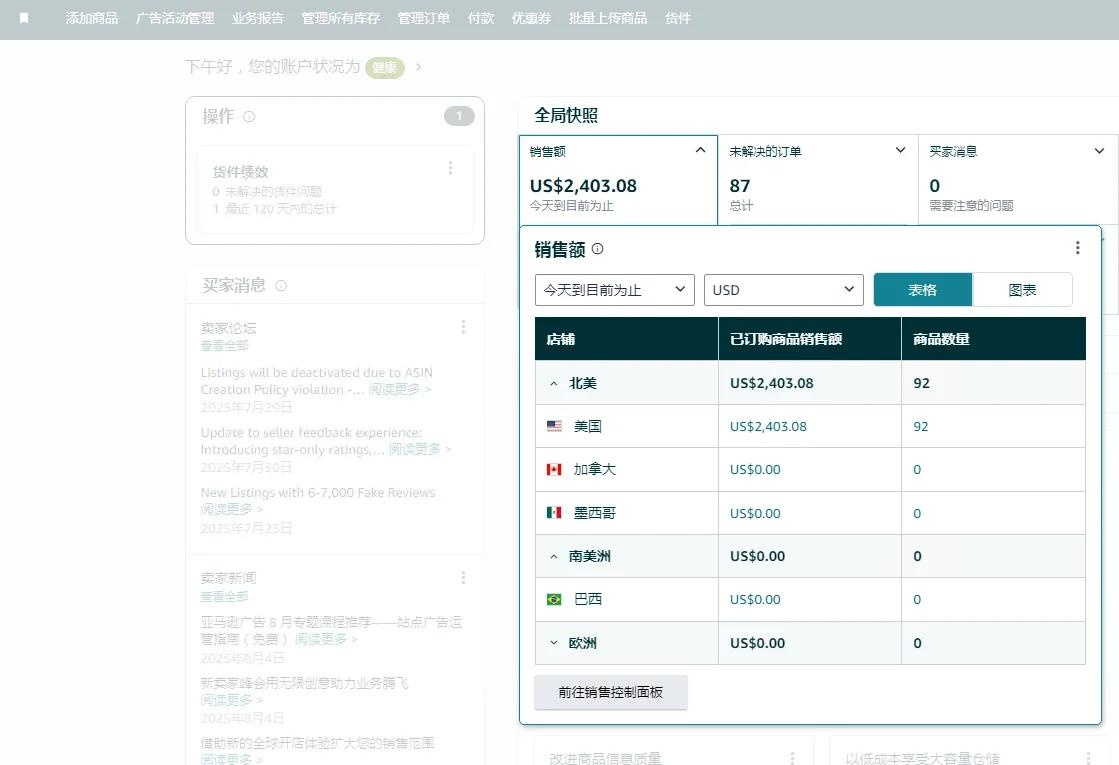
Task: Click 墨西哥 sales amount US$0.00
Action: [x=755, y=513]
